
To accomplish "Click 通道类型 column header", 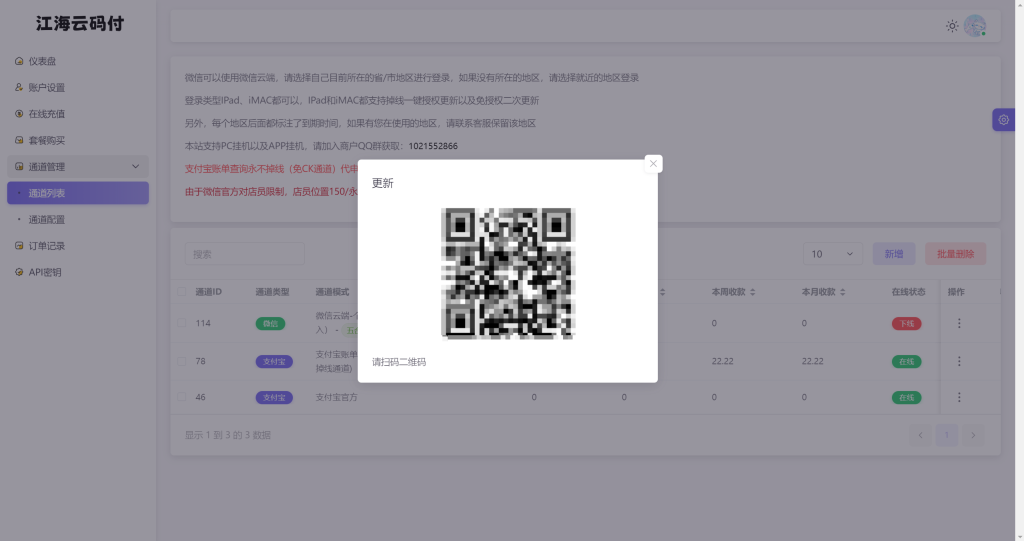I will (272, 292).
